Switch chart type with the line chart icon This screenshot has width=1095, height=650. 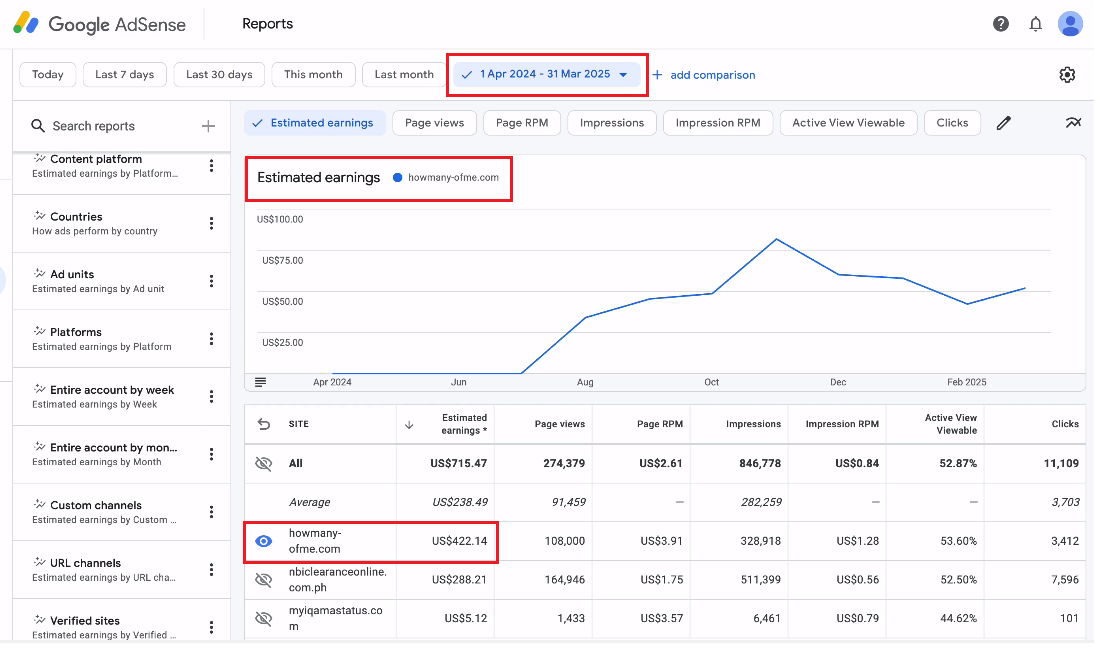1073,123
